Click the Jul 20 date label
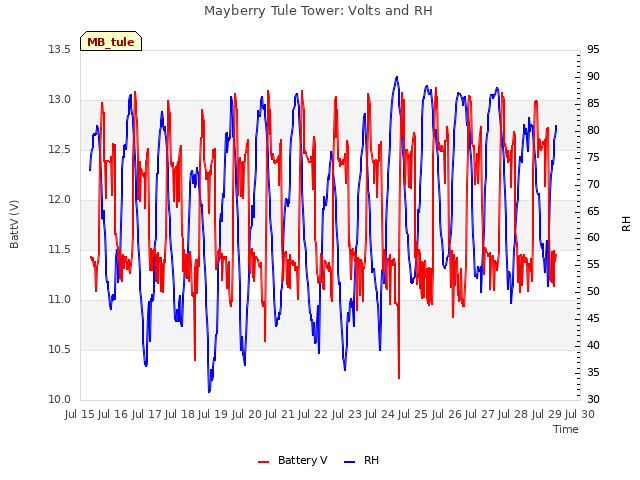 247,414
